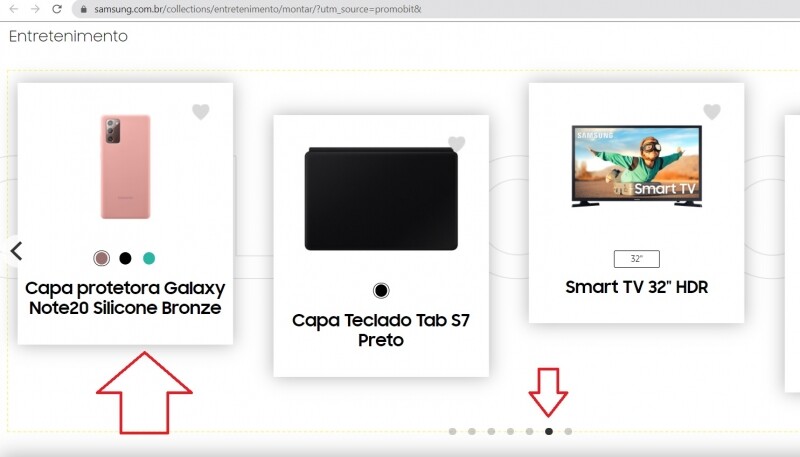Go to previous carousel slide arrow
The width and height of the screenshot is (800, 457).
pos(16,251)
